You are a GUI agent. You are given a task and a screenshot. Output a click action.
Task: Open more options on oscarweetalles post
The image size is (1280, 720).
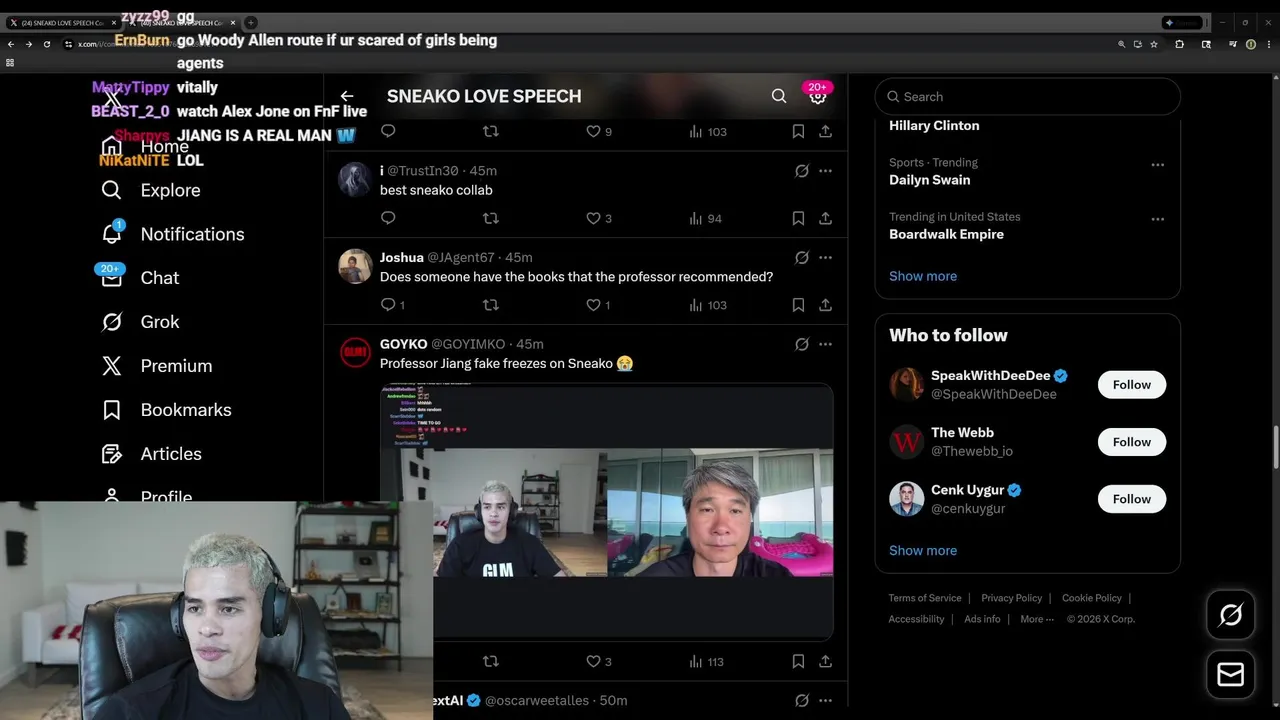pos(825,701)
